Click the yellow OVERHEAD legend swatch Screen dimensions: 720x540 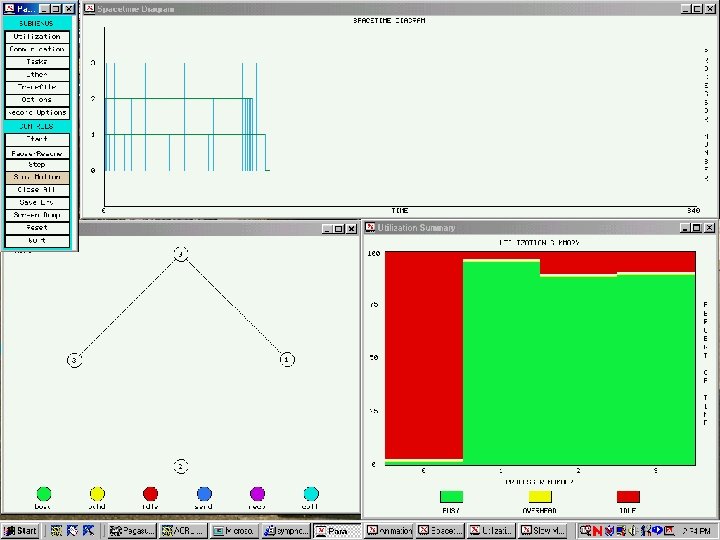click(540, 497)
